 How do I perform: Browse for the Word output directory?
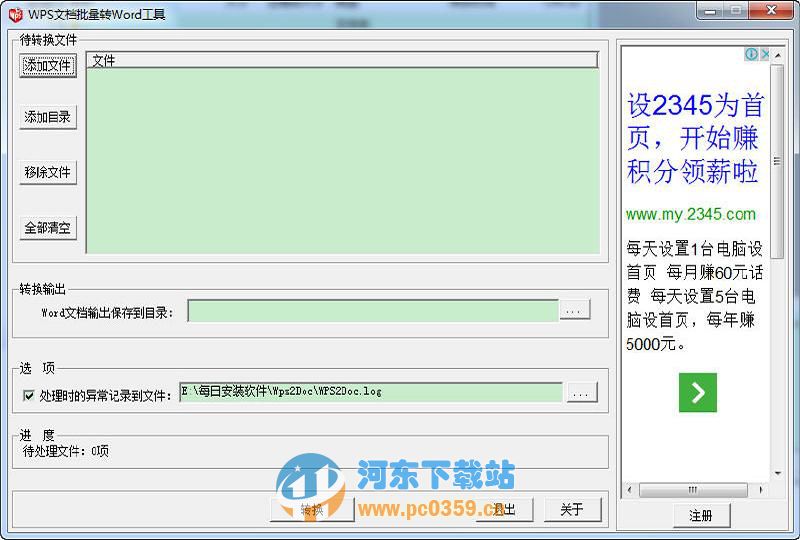(575, 310)
